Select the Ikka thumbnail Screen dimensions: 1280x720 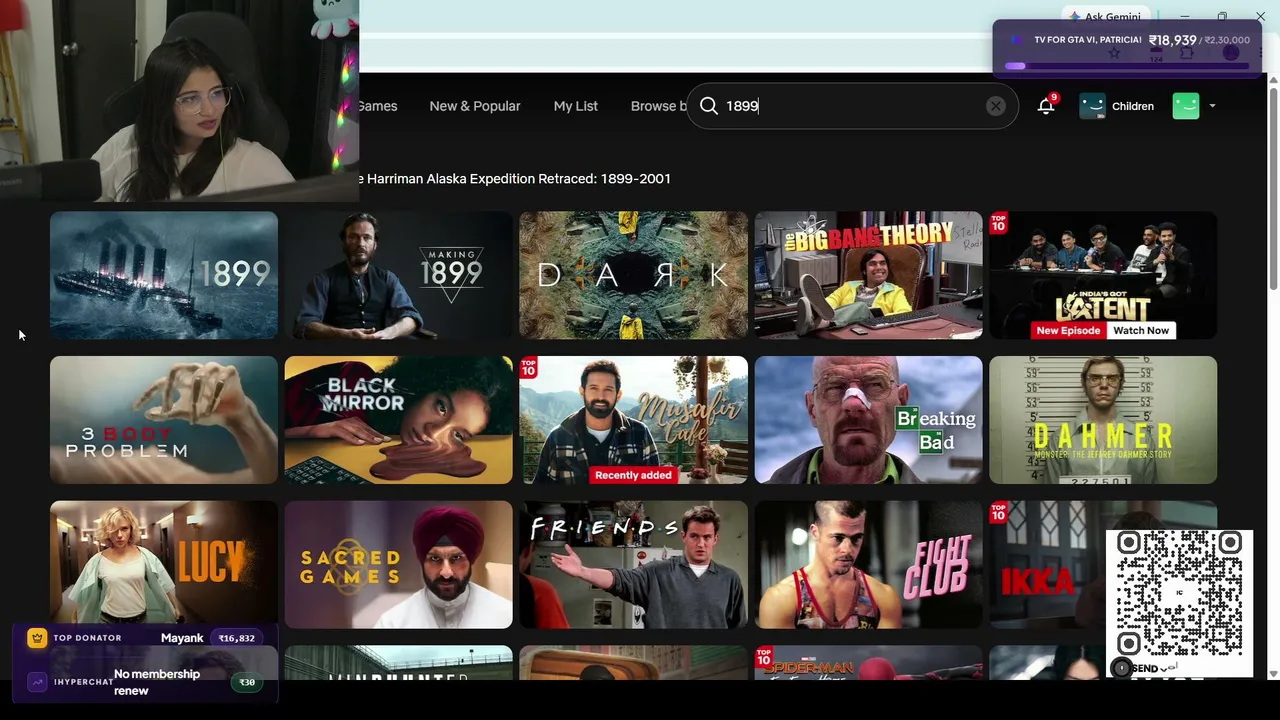pyautogui.click(x=1047, y=565)
